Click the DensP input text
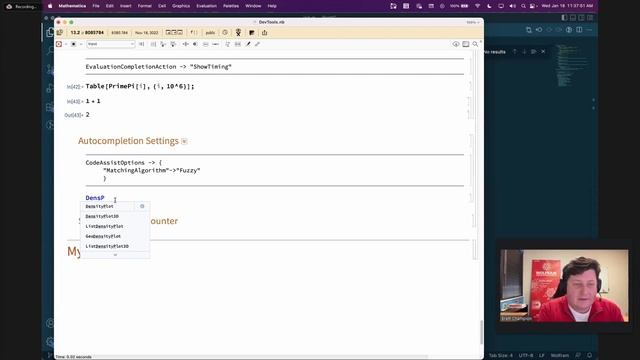 pos(95,198)
